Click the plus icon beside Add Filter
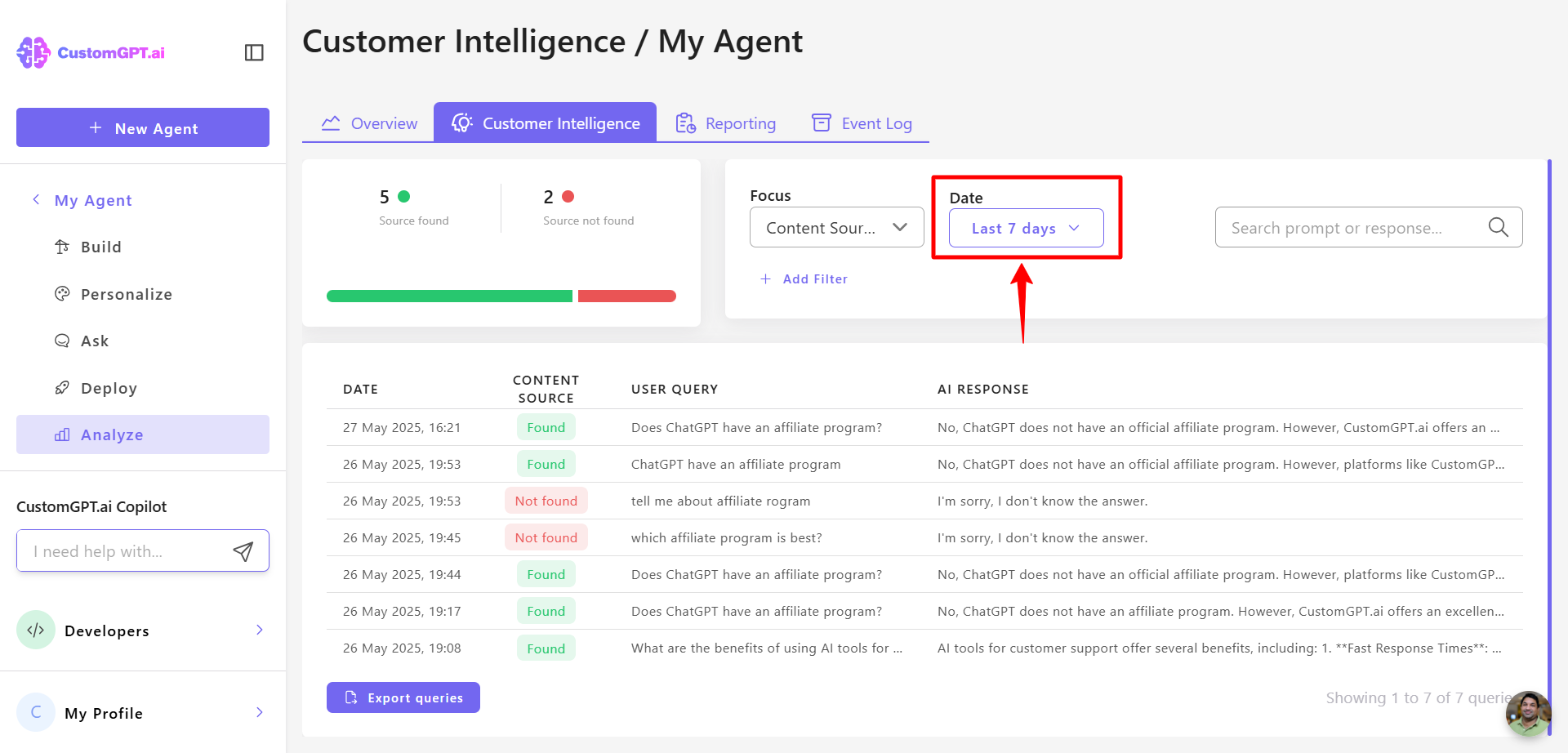Image resolution: width=1568 pixels, height=753 pixels. [x=765, y=278]
